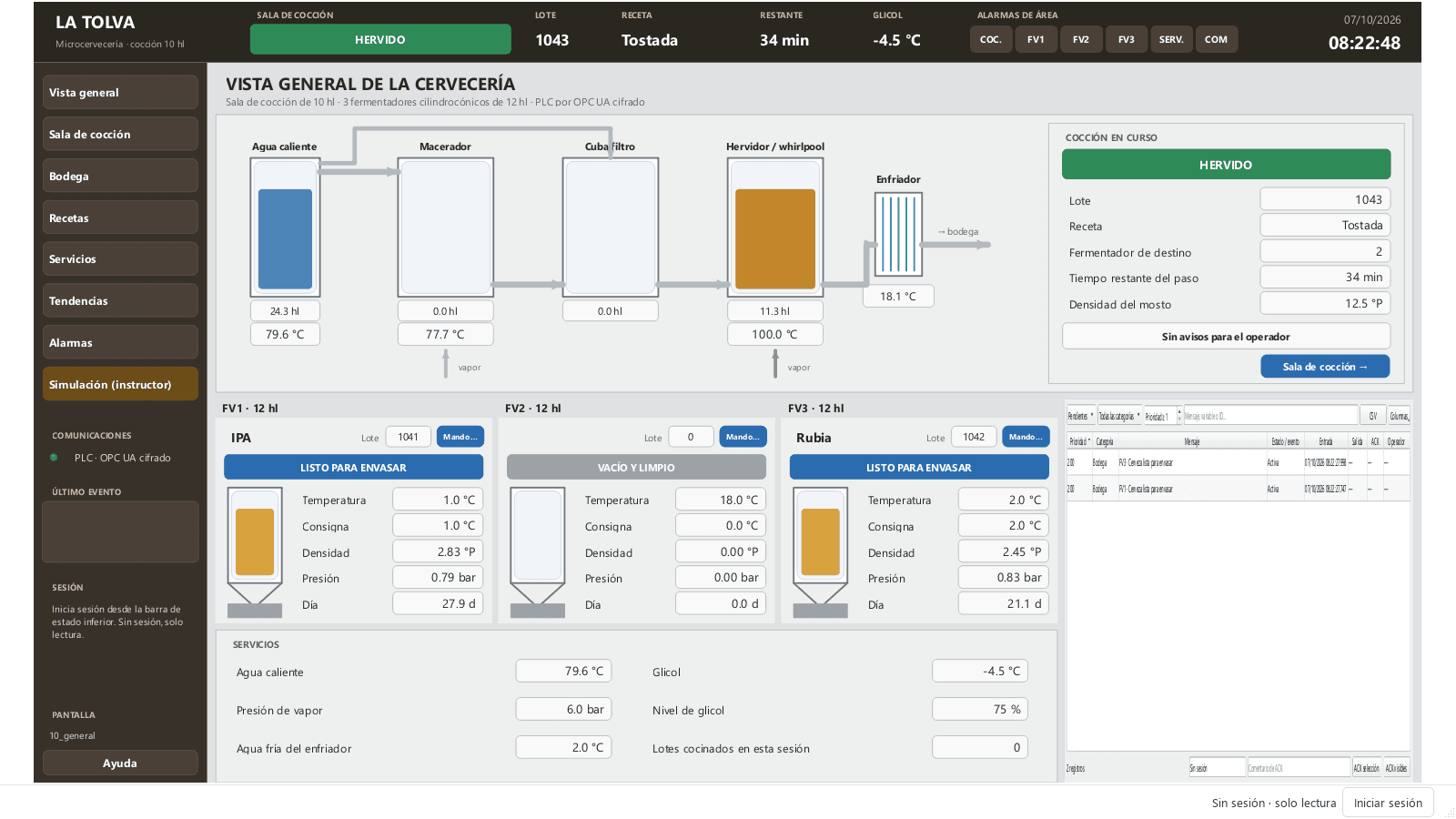
Task: Open the Pendientes alarm filter dropdown
Action: pos(1080,416)
